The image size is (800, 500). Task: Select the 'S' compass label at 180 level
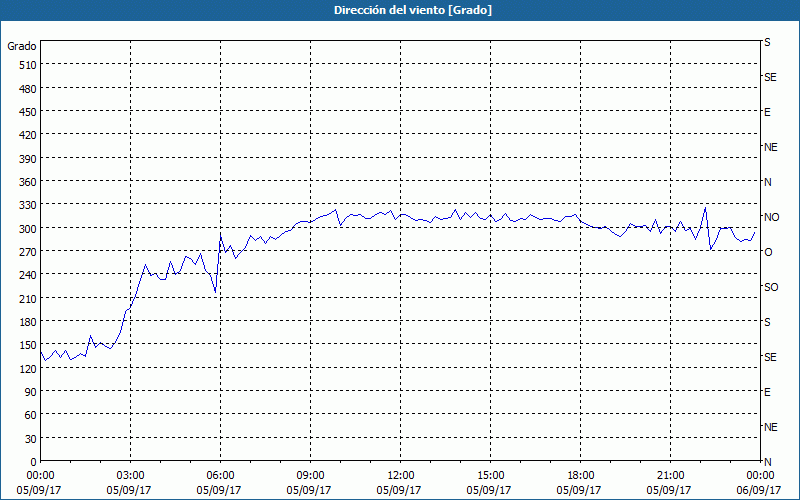pyautogui.click(x=767, y=322)
